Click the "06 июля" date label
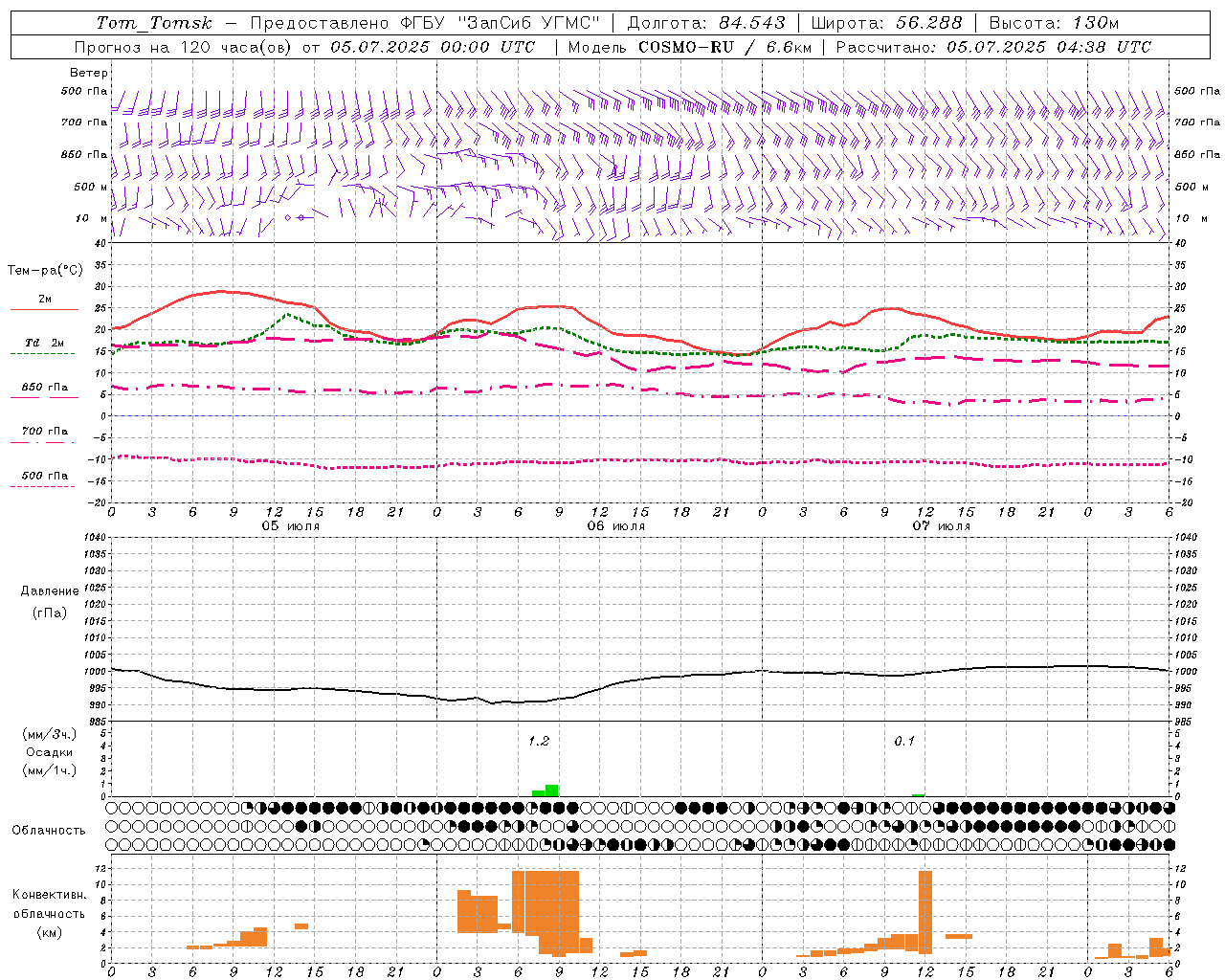 click(616, 526)
